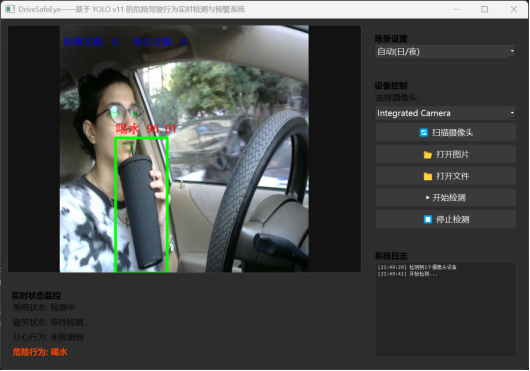Click the DriveSafeEye app icon in title bar
Screen dimensions: 530x371
(10, 9)
